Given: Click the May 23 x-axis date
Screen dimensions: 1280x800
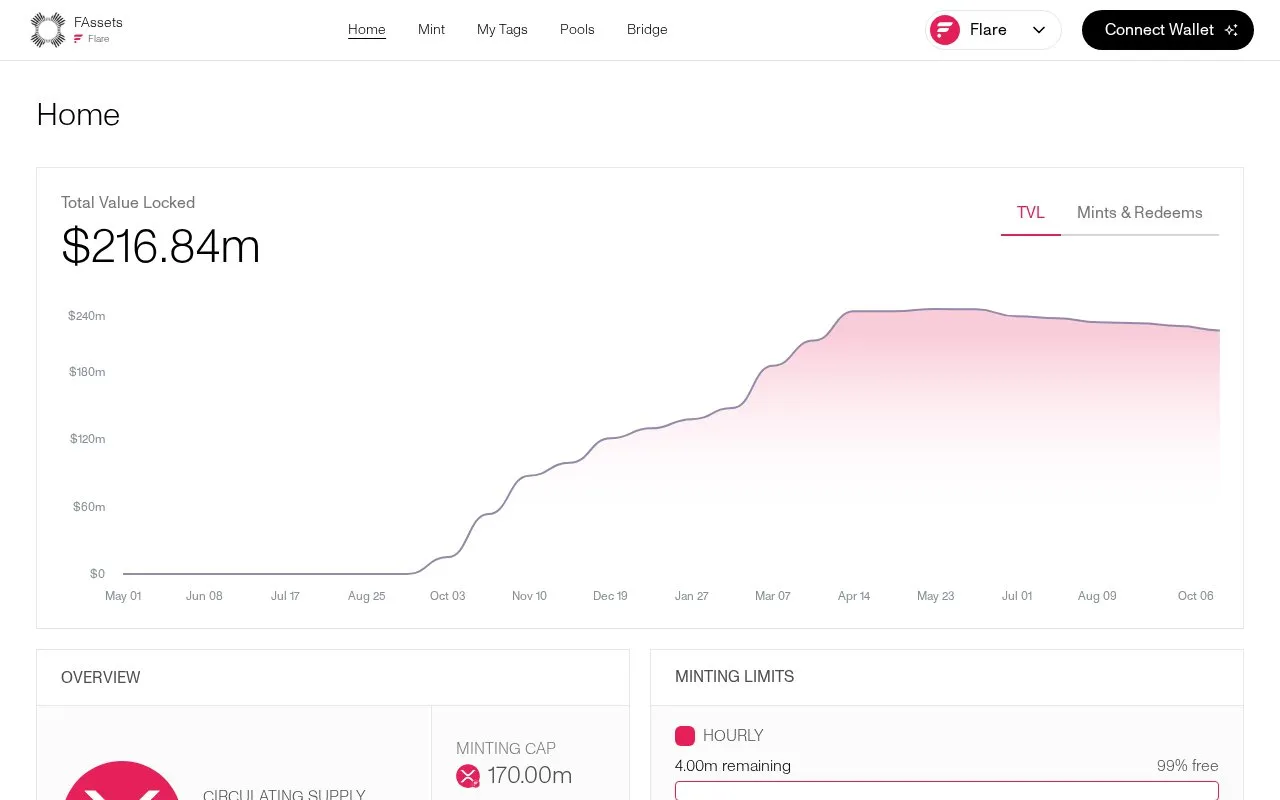Looking at the screenshot, I should [936, 596].
